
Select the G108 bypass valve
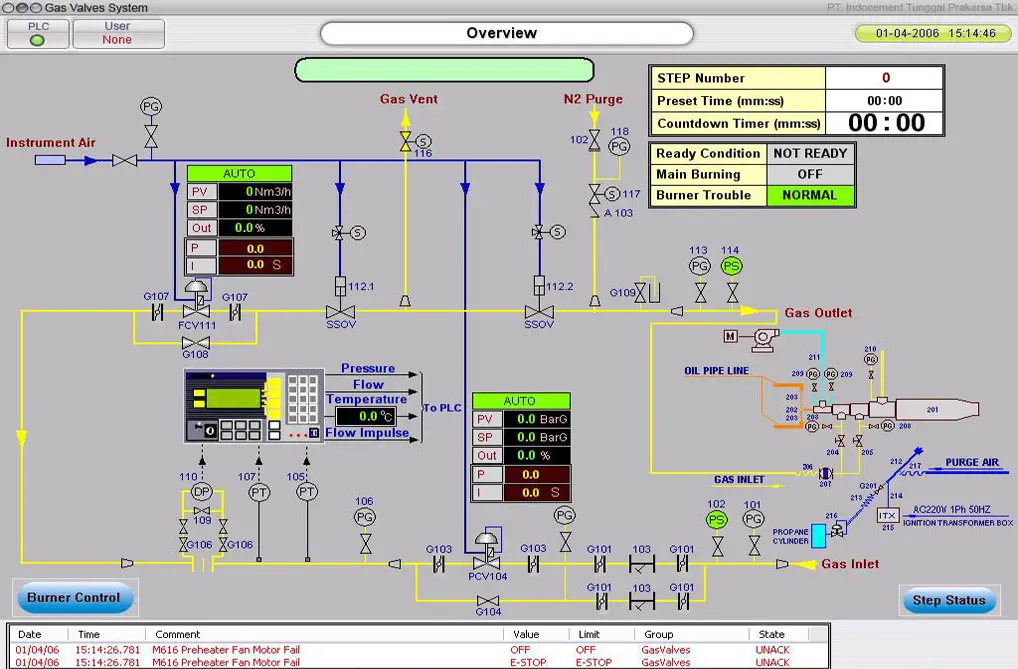[x=195, y=342]
